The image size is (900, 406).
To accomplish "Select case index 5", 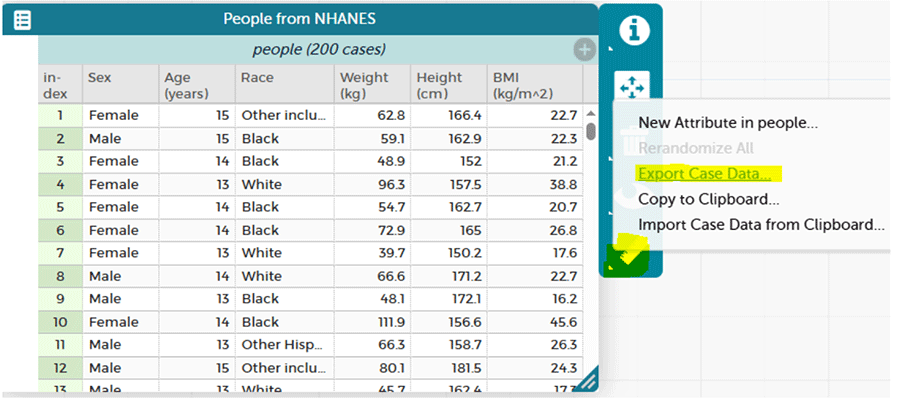I will [60, 207].
